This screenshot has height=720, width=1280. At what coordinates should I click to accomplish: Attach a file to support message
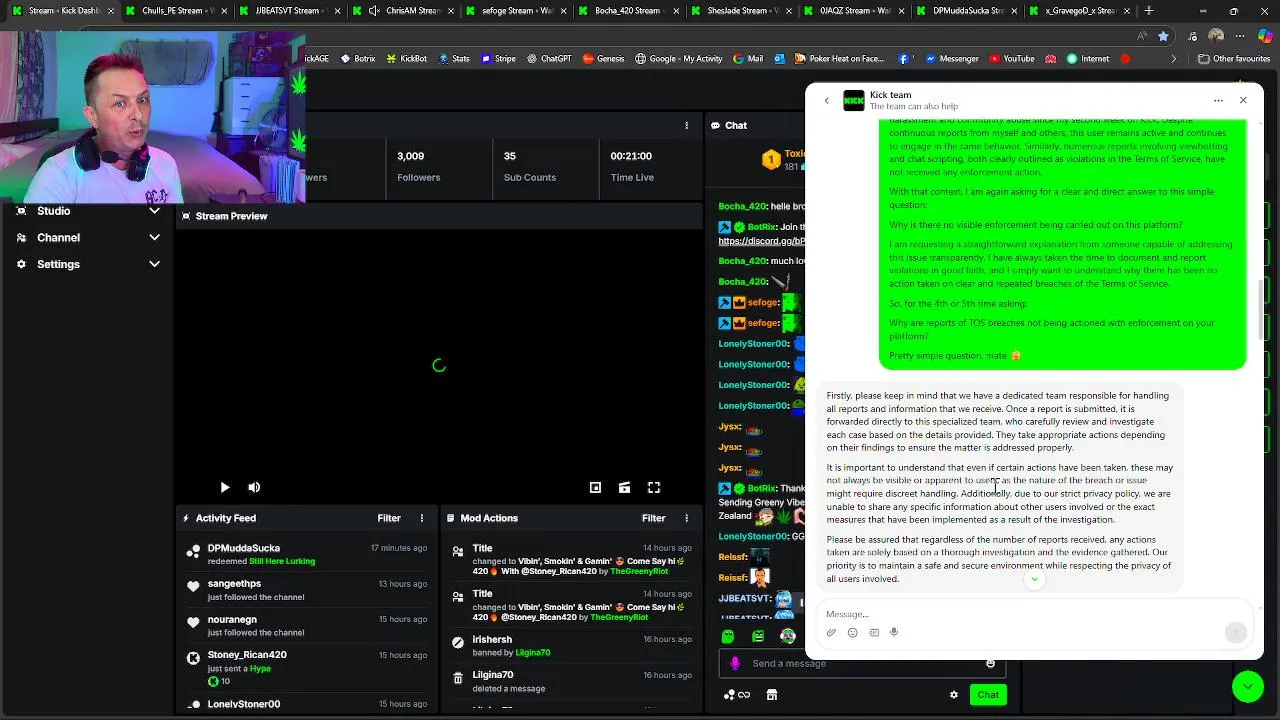[831, 632]
